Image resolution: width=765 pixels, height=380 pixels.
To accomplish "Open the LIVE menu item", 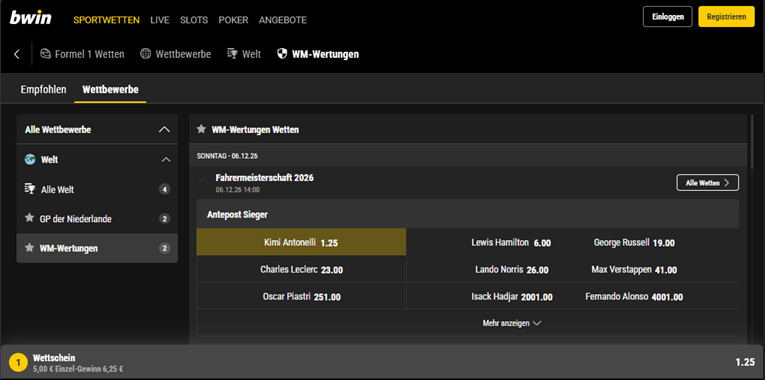I will [x=160, y=20].
